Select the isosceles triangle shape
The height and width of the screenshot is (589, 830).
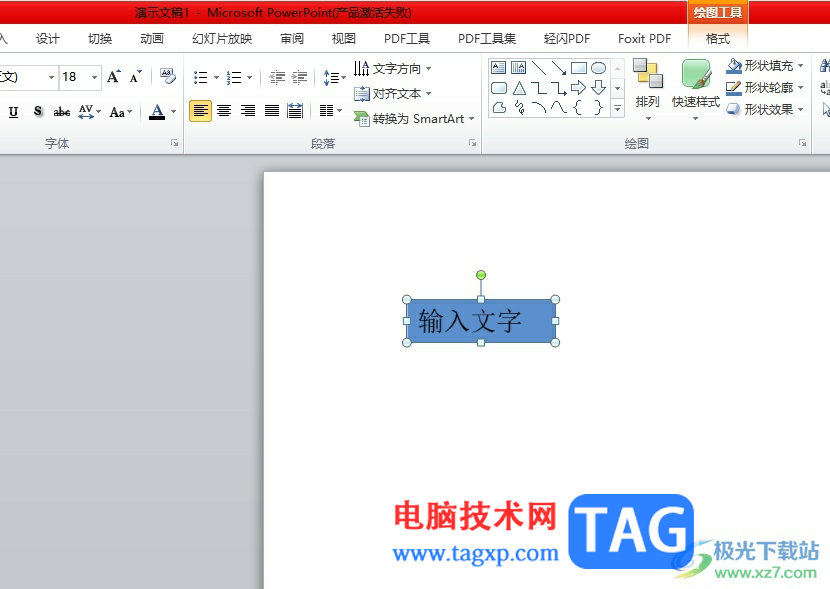click(519, 88)
